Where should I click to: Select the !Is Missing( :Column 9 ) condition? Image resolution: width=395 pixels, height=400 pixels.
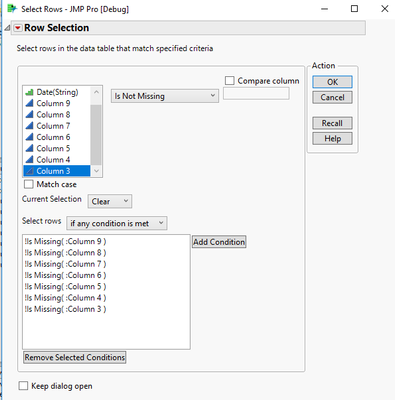pyautogui.click(x=65, y=241)
